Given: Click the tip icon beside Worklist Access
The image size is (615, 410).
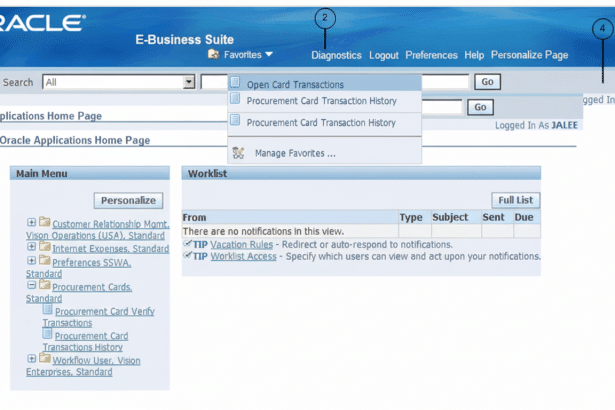Looking at the screenshot, I should point(187,256).
